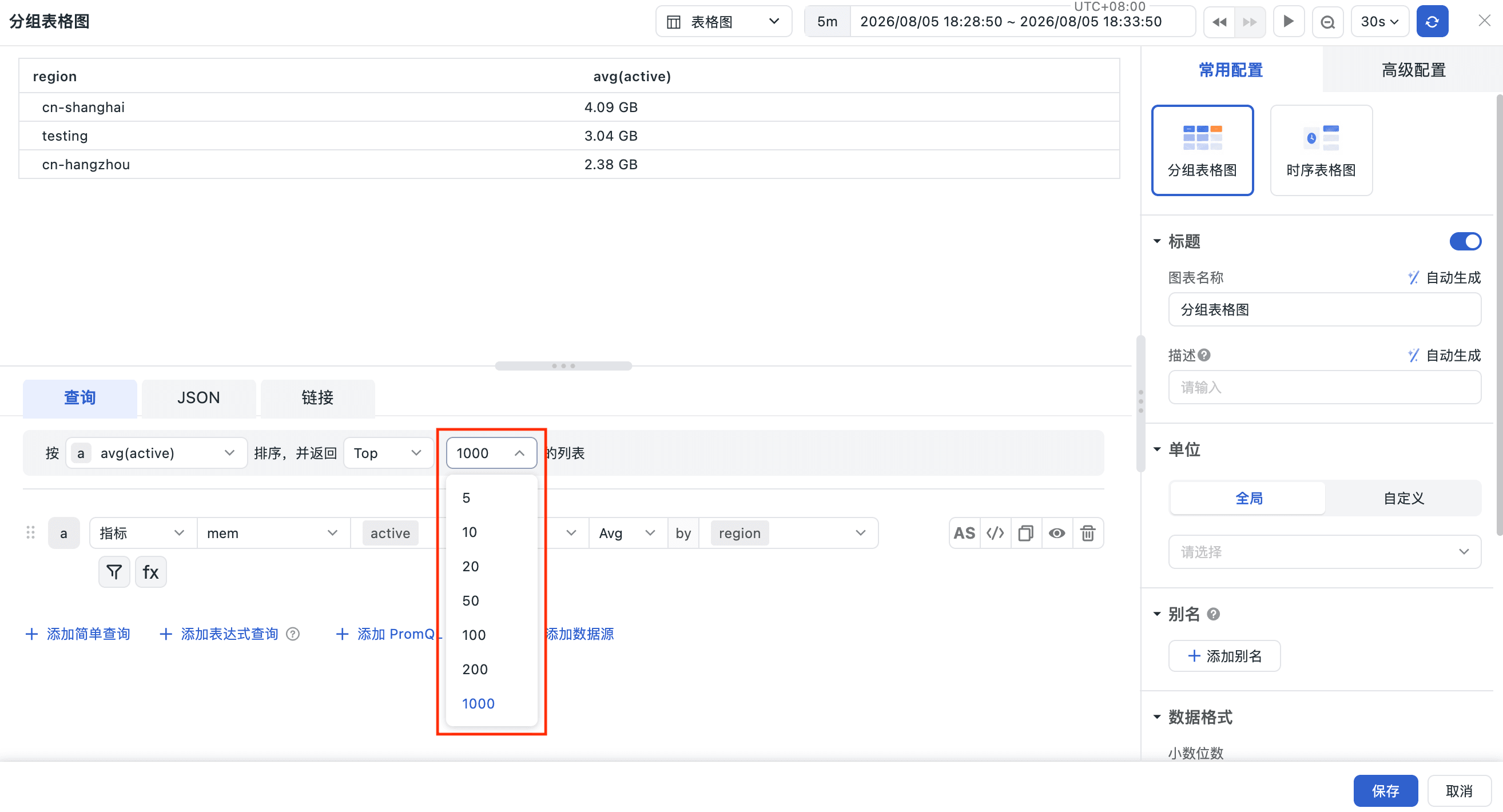
Task: Choose 100 in the limit list
Action: [491, 635]
